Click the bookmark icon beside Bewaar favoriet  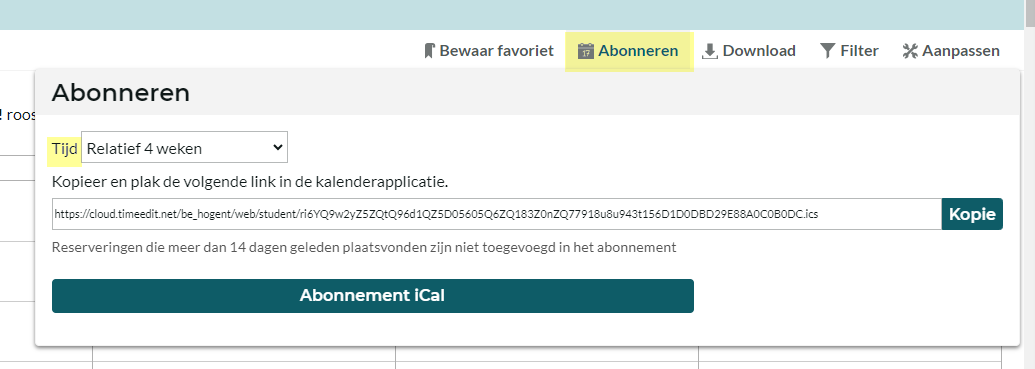point(430,51)
